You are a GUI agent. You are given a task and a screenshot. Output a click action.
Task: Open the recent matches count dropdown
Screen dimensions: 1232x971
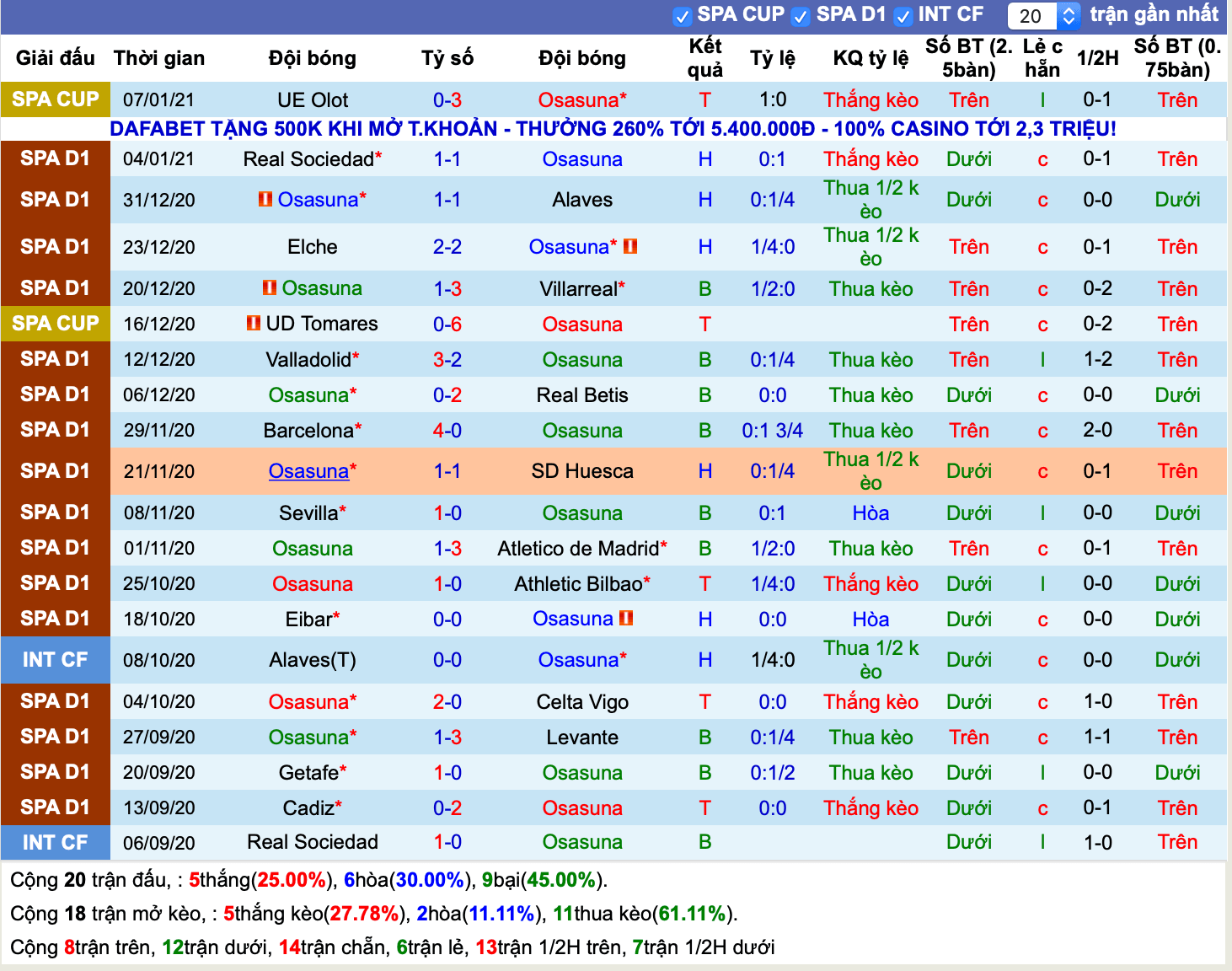click(x=1044, y=16)
